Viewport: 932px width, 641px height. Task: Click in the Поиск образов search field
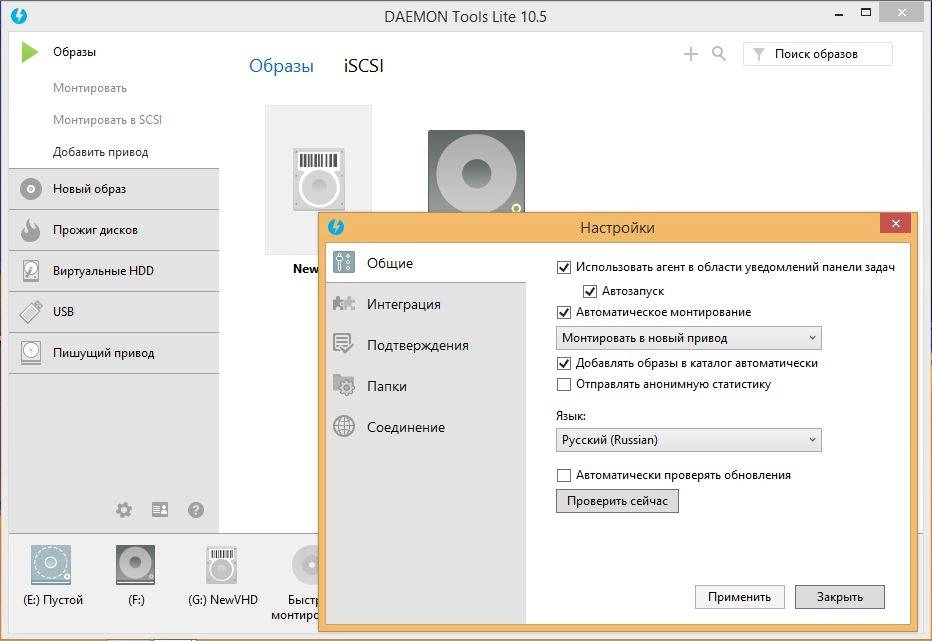point(818,54)
